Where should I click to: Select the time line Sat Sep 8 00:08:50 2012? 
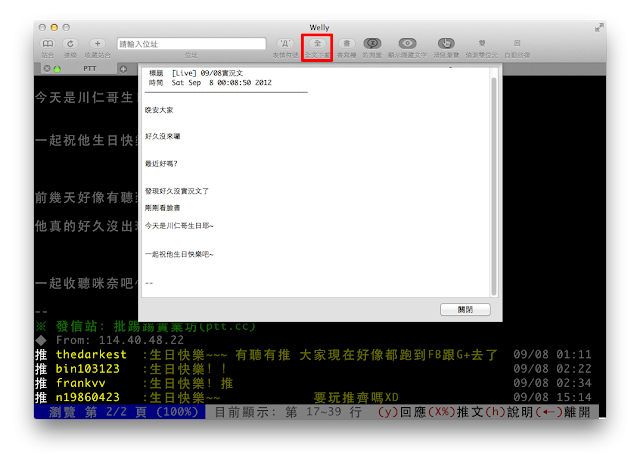tap(222, 83)
